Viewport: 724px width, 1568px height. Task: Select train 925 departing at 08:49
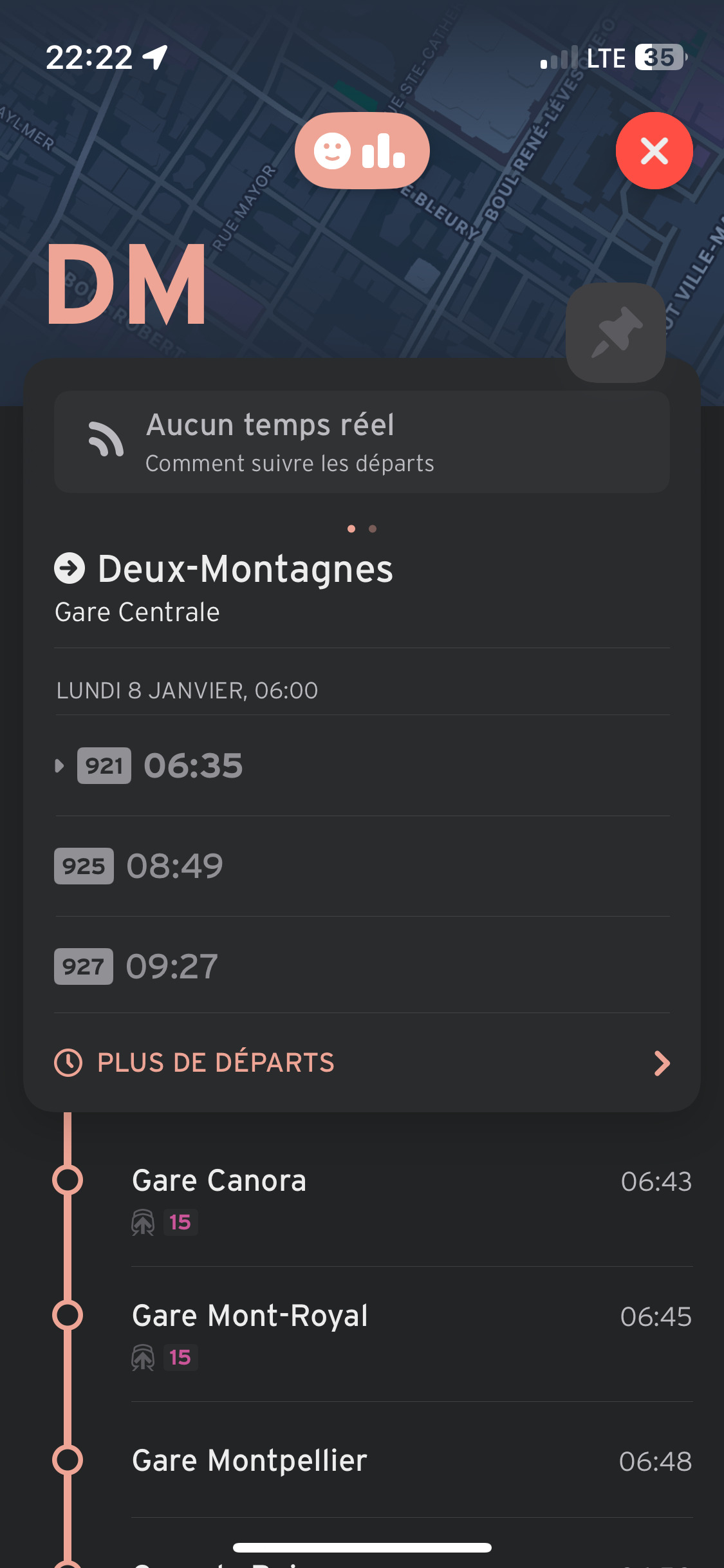tap(175, 866)
